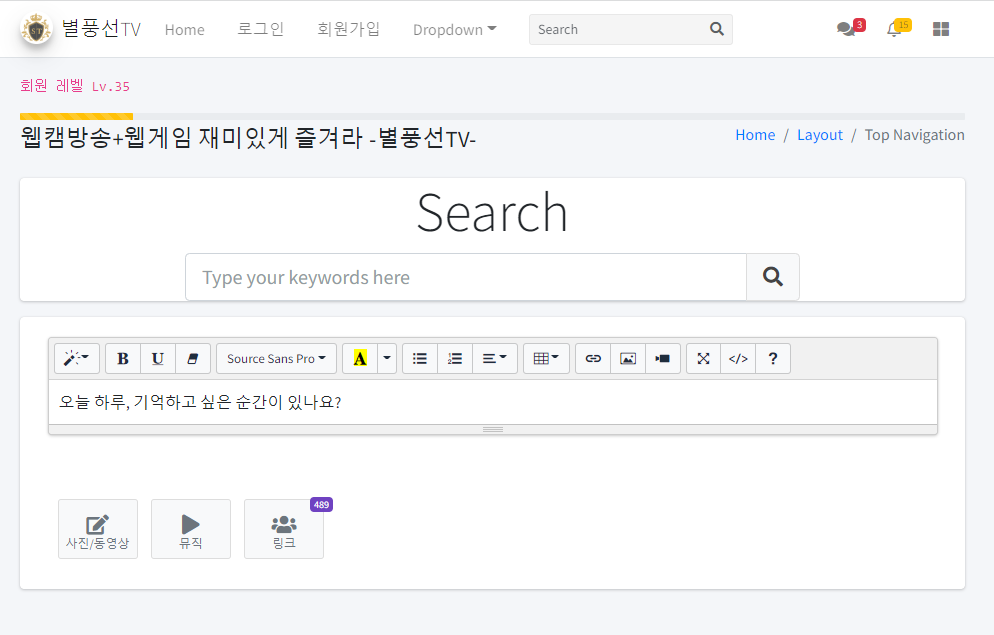Switch the editor to fullscreen mode
The image size is (994, 635).
click(x=703, y=359)
